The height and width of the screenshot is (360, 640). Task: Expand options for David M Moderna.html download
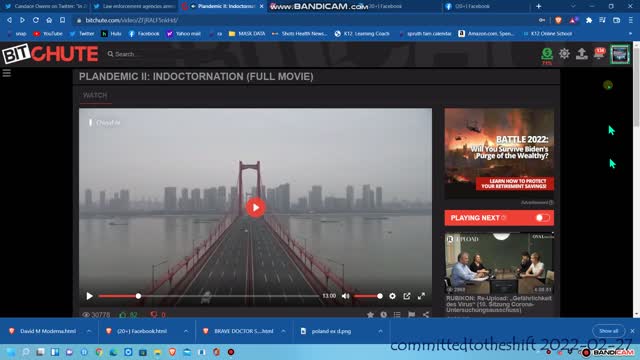tap(89, 331)
